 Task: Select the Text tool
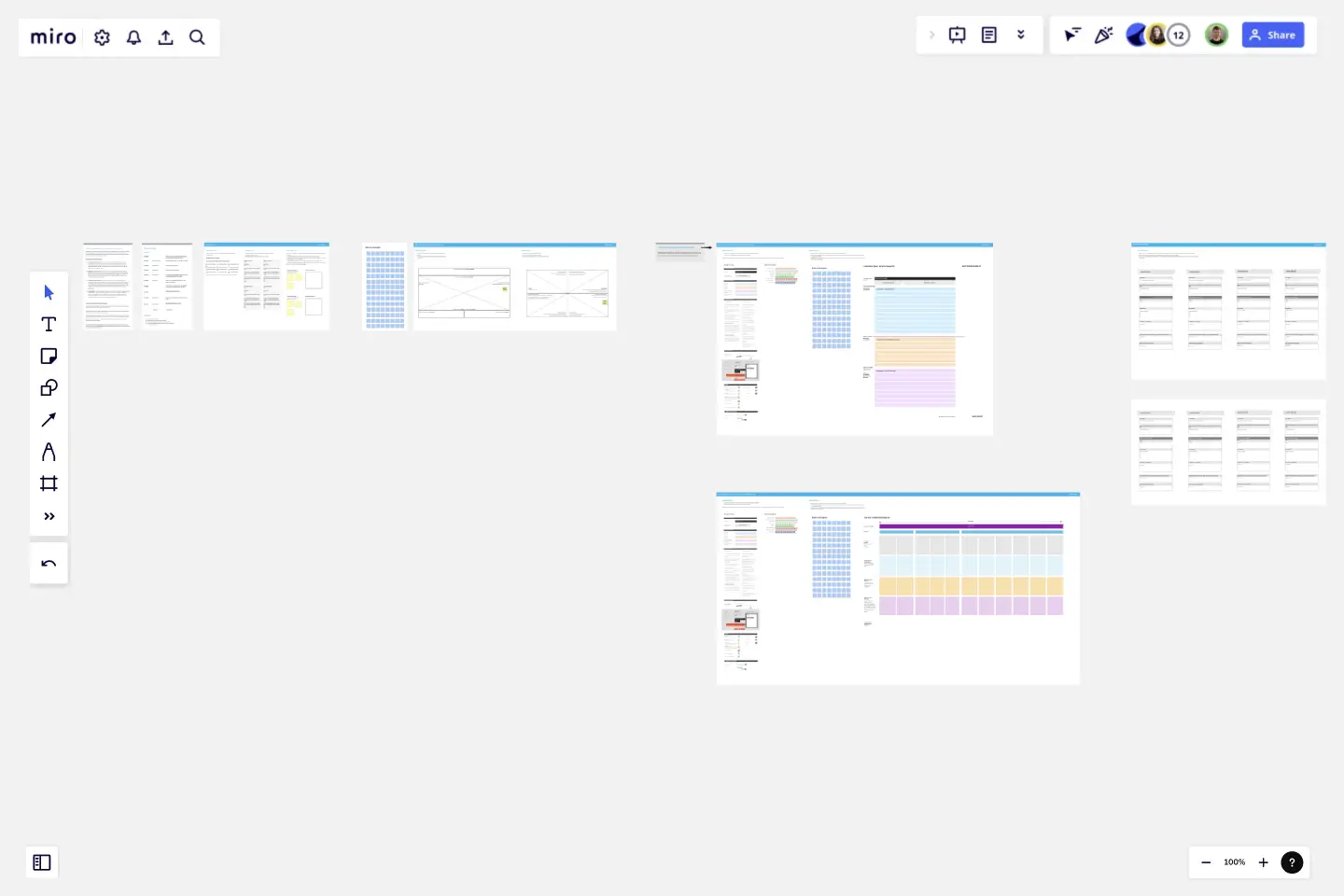coord(49,324)
